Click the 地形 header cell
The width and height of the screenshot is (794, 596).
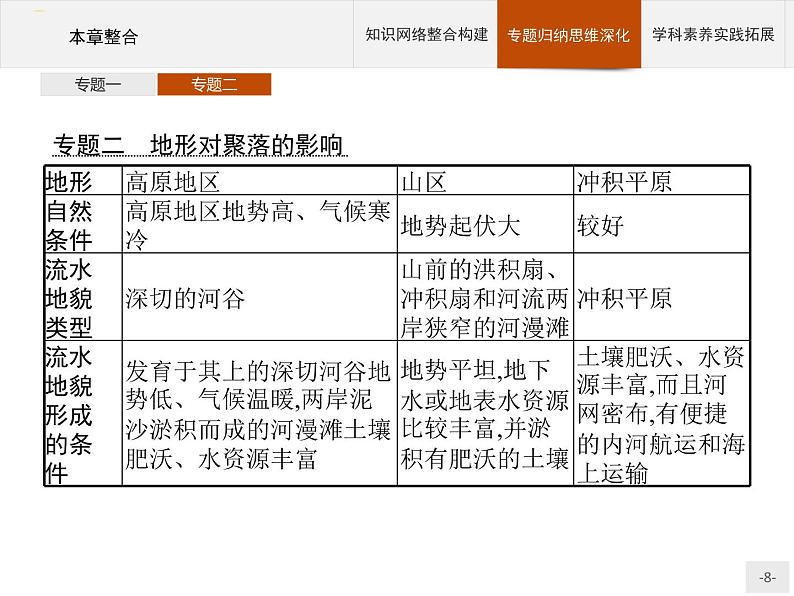tap(83, 181)
